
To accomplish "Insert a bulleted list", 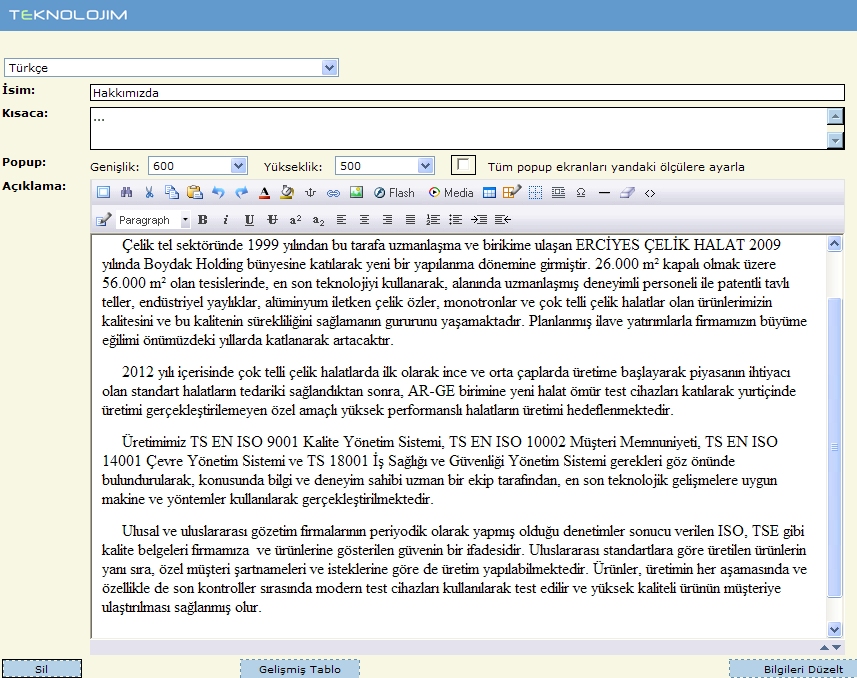I will [455, 220].
